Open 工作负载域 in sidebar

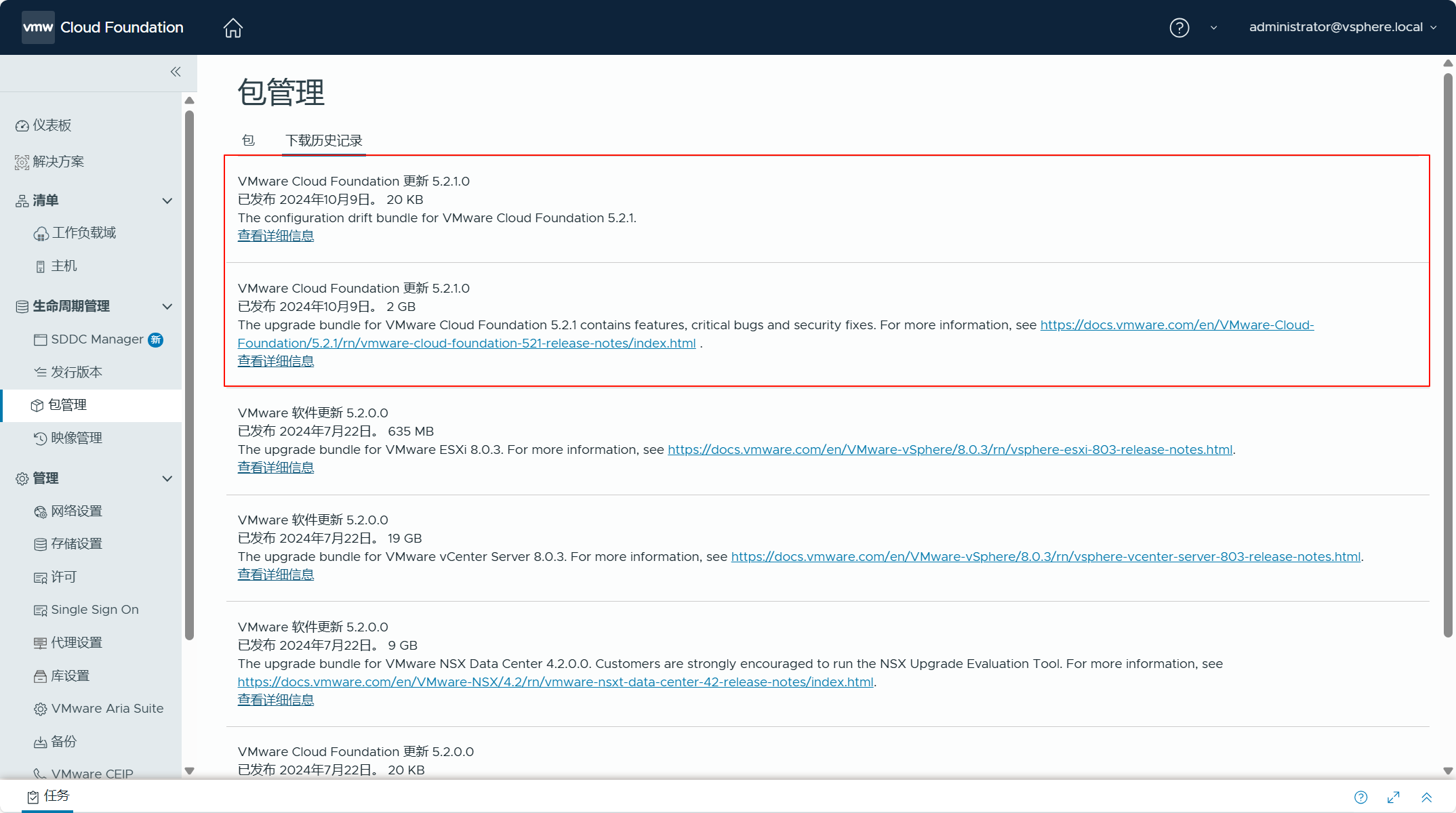84,232
